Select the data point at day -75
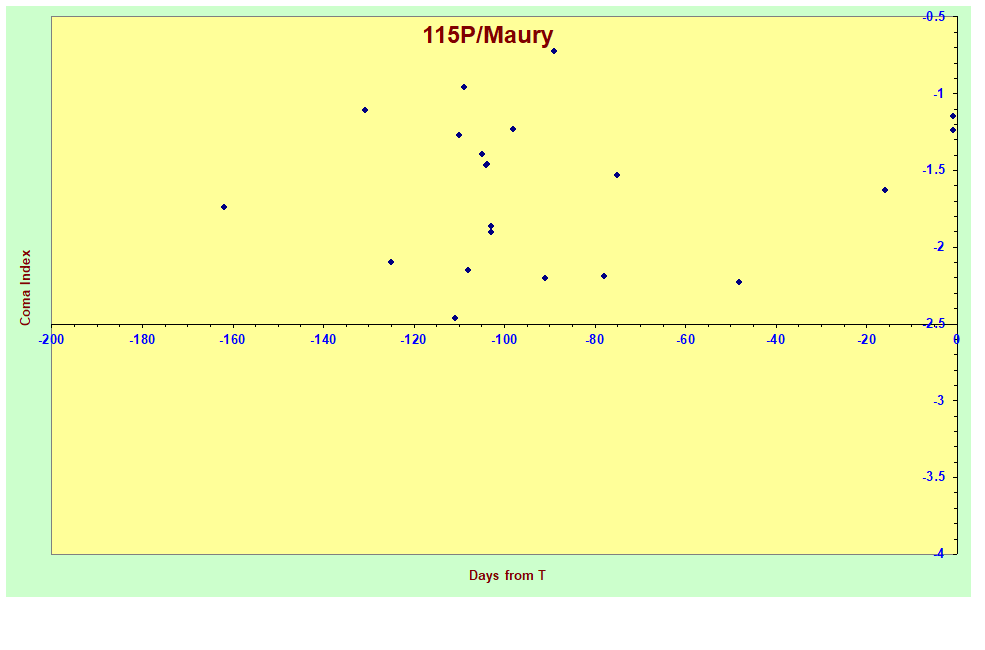985x650 pixels. click(x=617, y=175)
